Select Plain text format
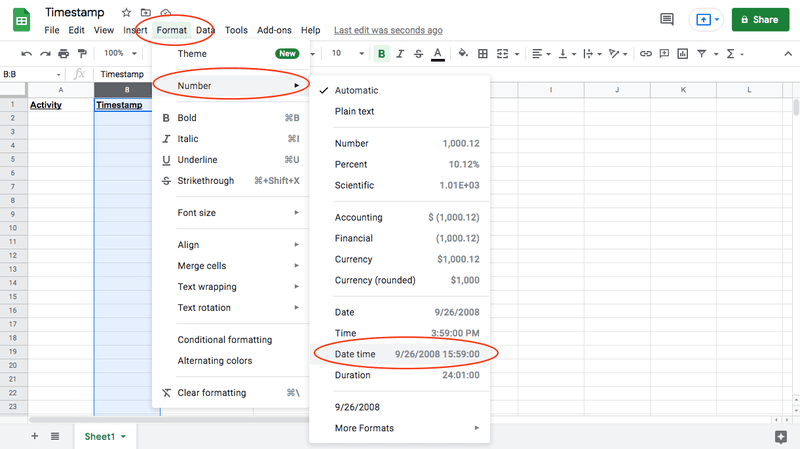800x449 pixels. 399,111
